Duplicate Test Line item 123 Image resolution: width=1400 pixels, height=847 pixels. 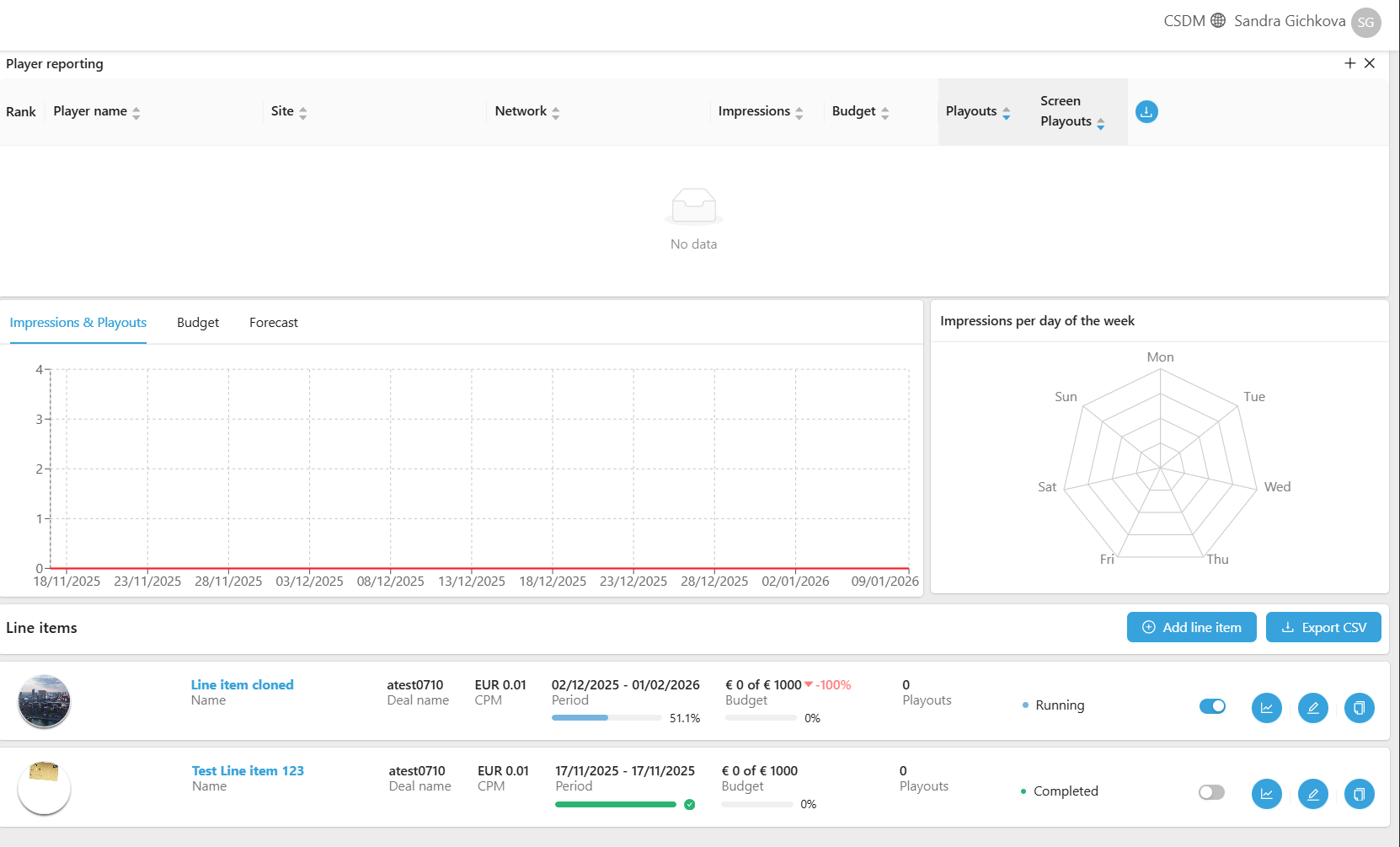pyautogui.click(x=1359, y=794)
